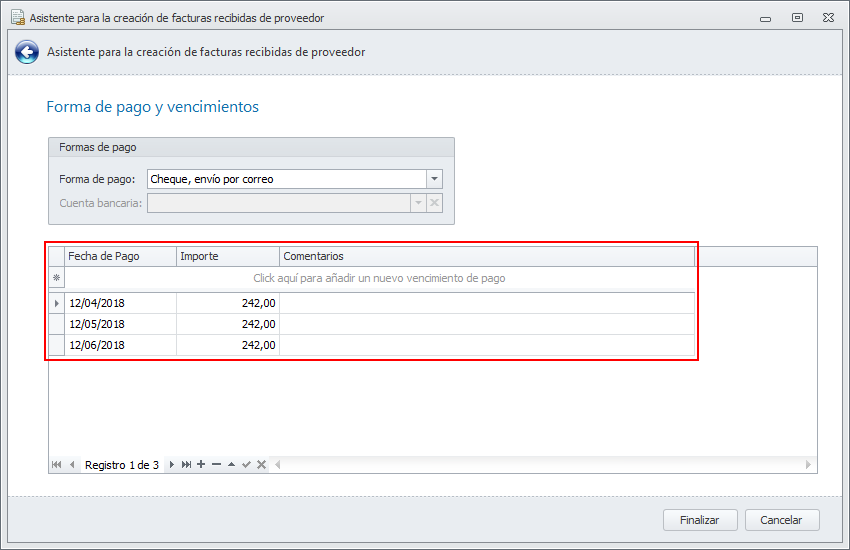Click the wizard document icon in title bar
This screenshot has width=850, height=550.
[18, 17]
